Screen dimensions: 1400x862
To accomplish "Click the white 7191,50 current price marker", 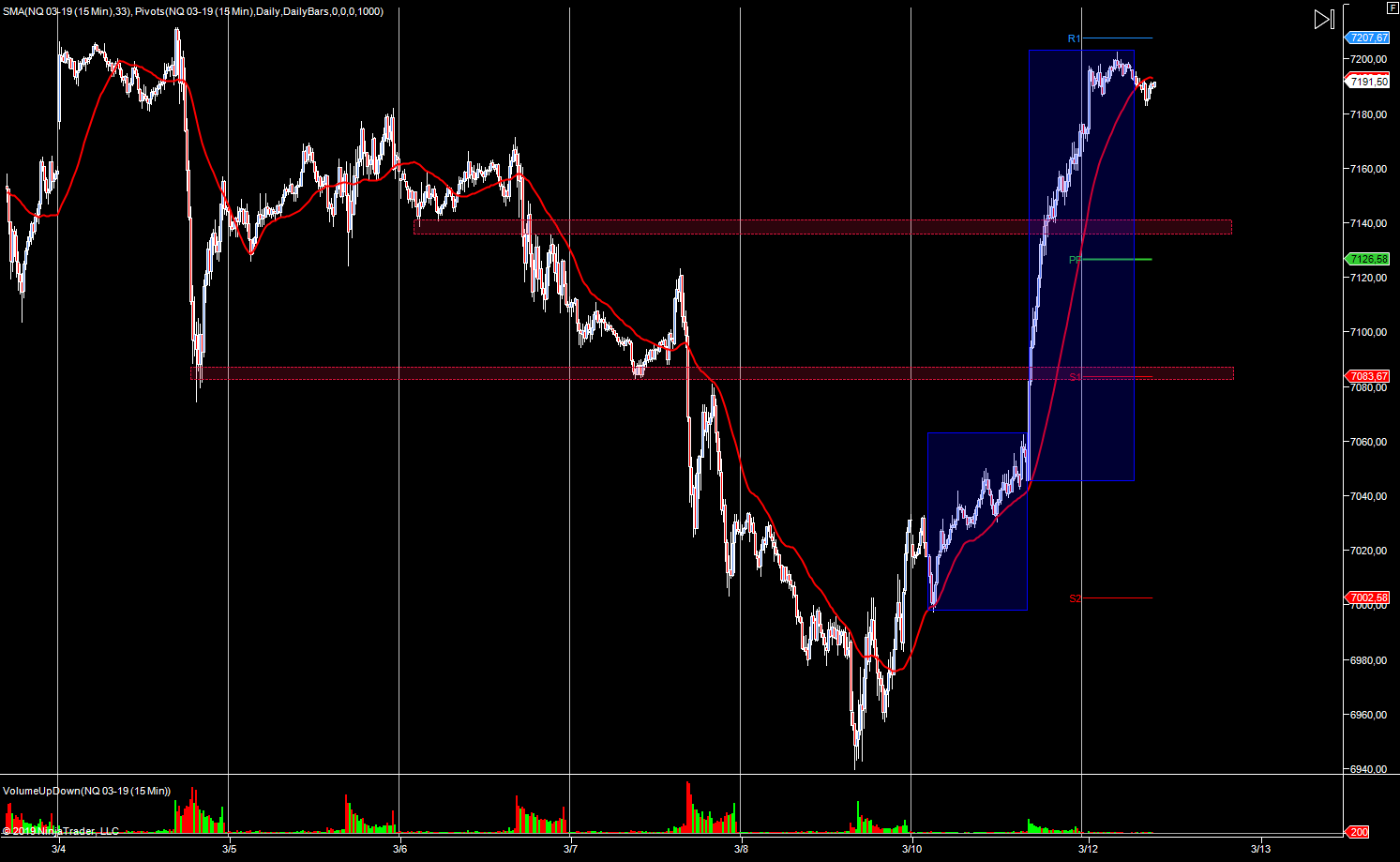I will click(1368, 83).
